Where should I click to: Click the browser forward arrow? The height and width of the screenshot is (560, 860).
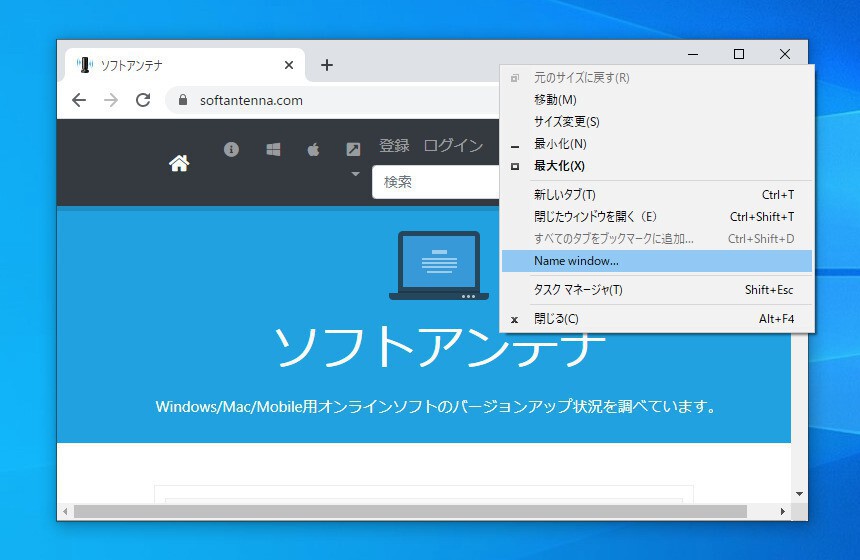click(x=111, y=100)
